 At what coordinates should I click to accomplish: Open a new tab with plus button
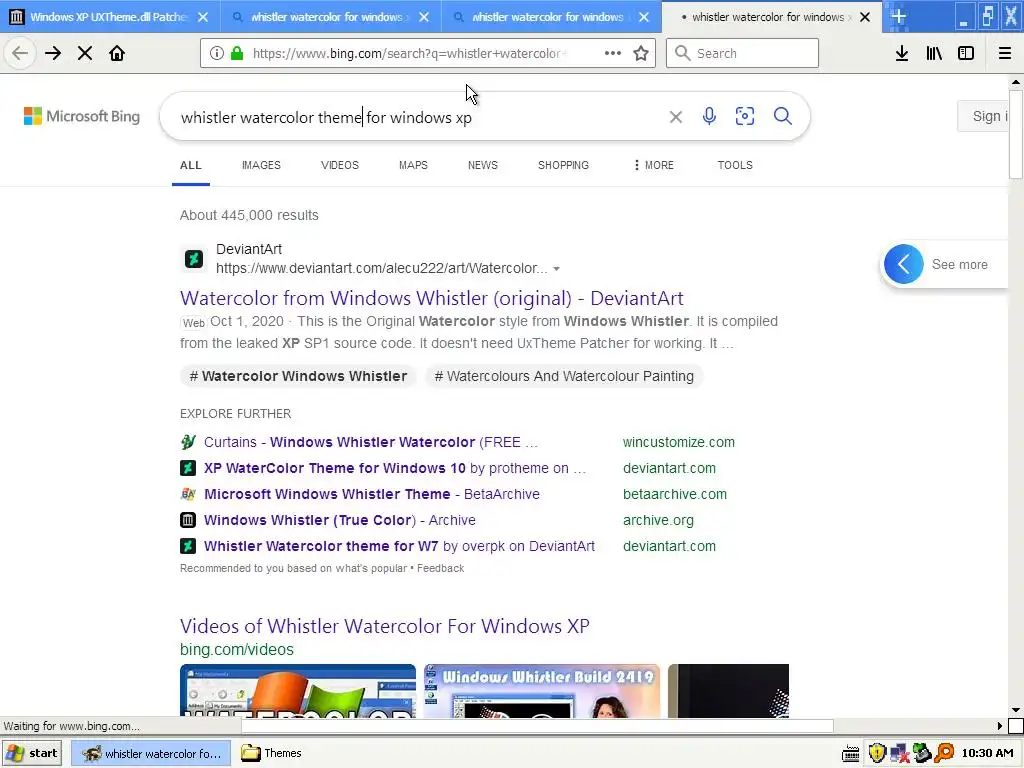pos(899,17)
